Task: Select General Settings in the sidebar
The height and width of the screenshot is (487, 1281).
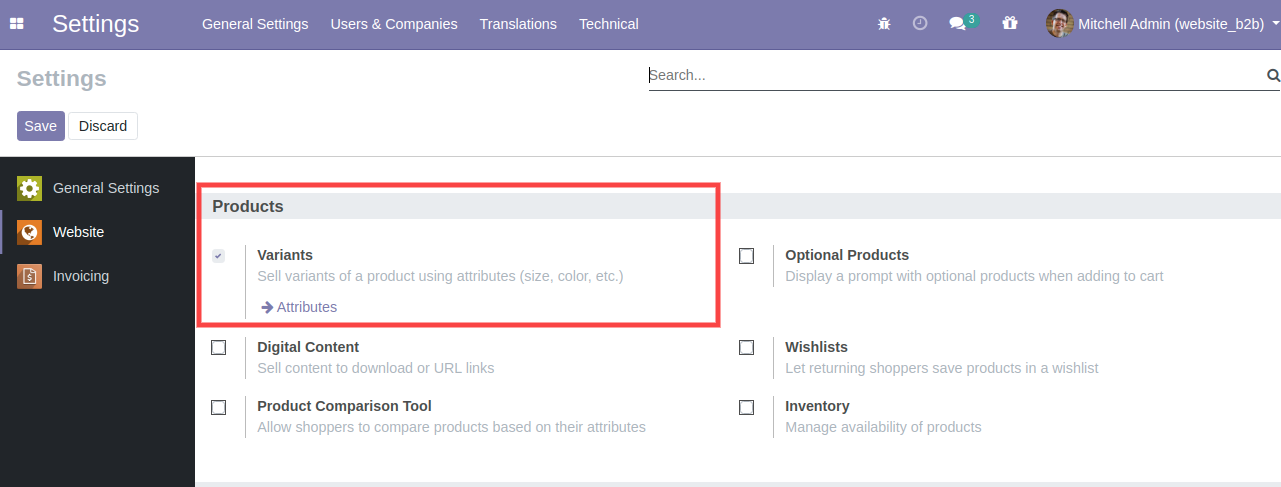Action: click(97, 188)
